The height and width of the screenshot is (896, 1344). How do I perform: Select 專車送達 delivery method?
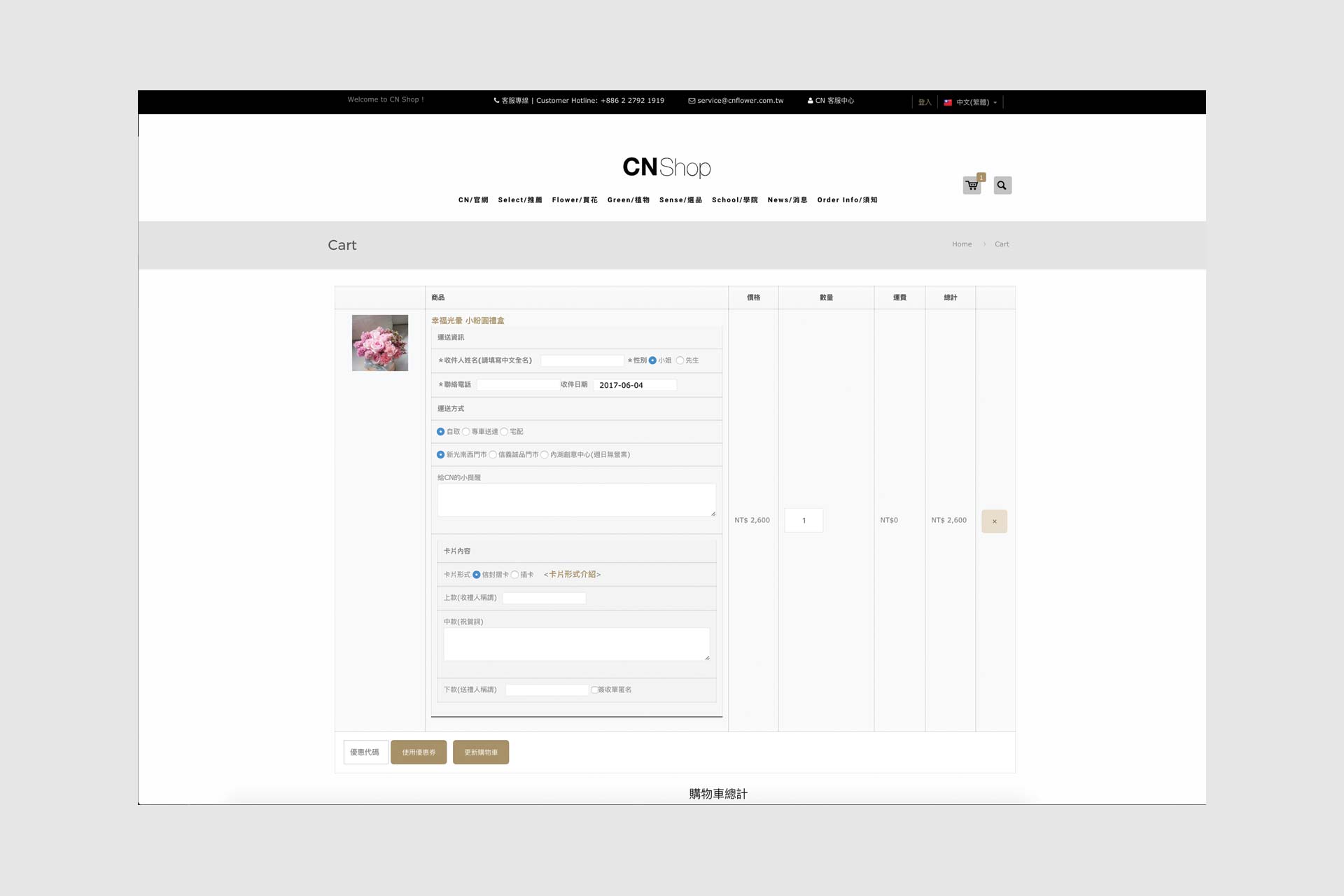click(465, 432)
